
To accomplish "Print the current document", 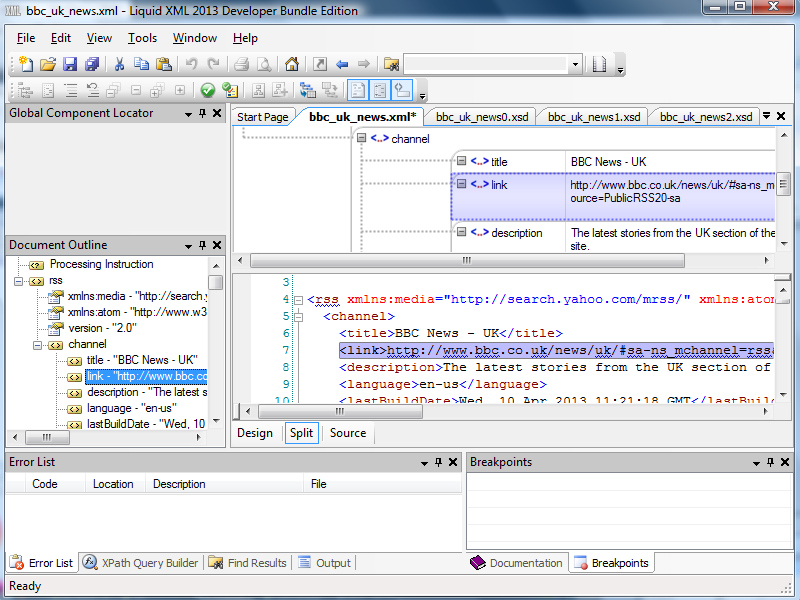I will tap(241, 64).
